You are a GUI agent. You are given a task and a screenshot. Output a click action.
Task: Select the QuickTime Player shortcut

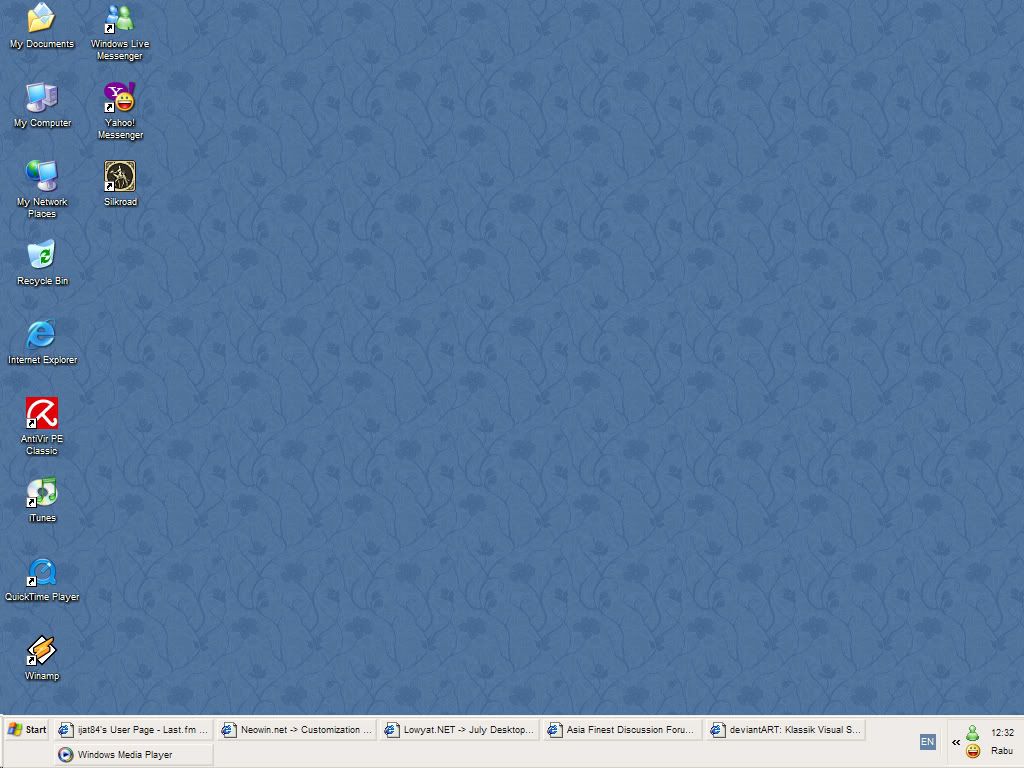(41, 572)
